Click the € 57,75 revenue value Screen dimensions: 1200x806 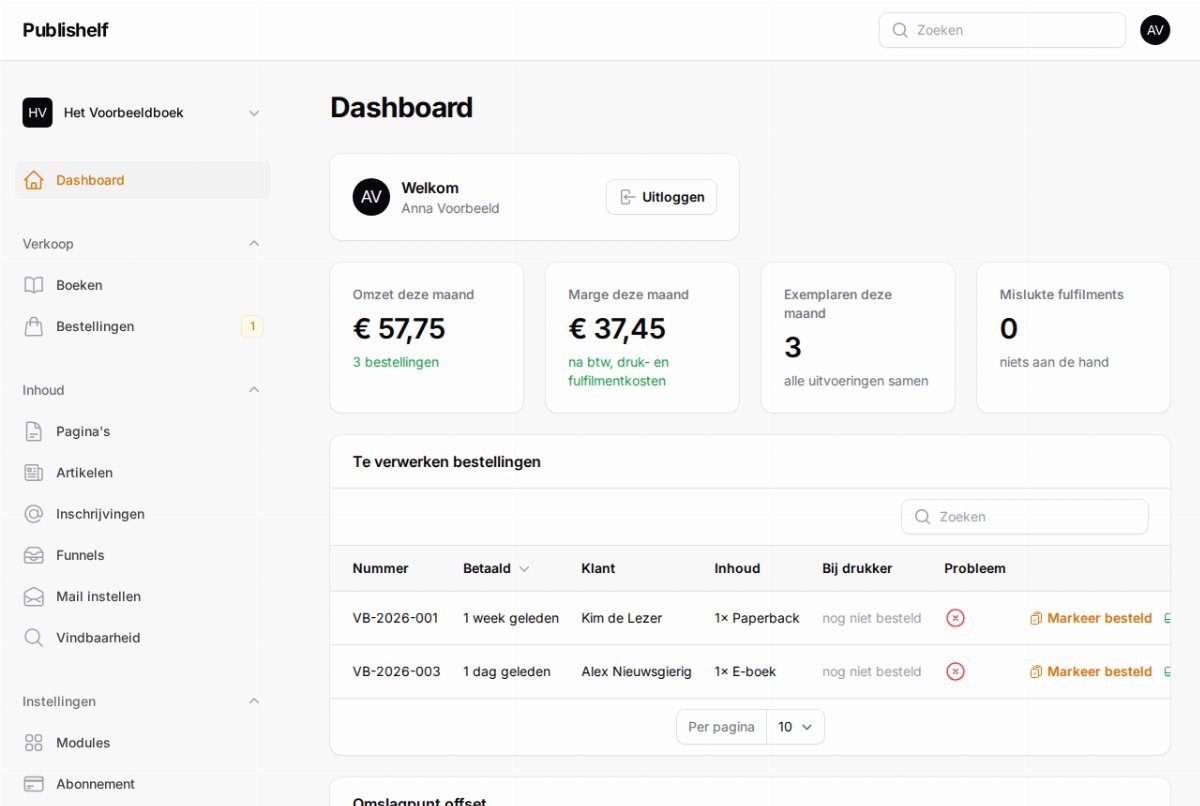[x=399, y=328]
